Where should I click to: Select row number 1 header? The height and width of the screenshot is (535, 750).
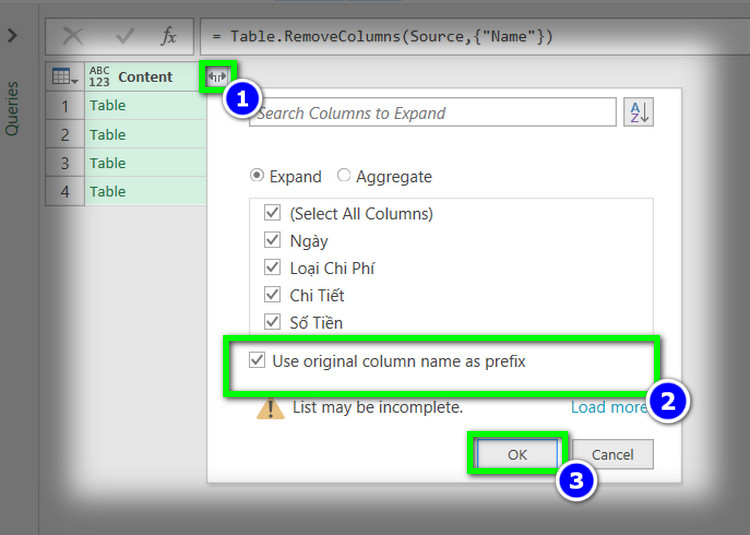(65, 106)
